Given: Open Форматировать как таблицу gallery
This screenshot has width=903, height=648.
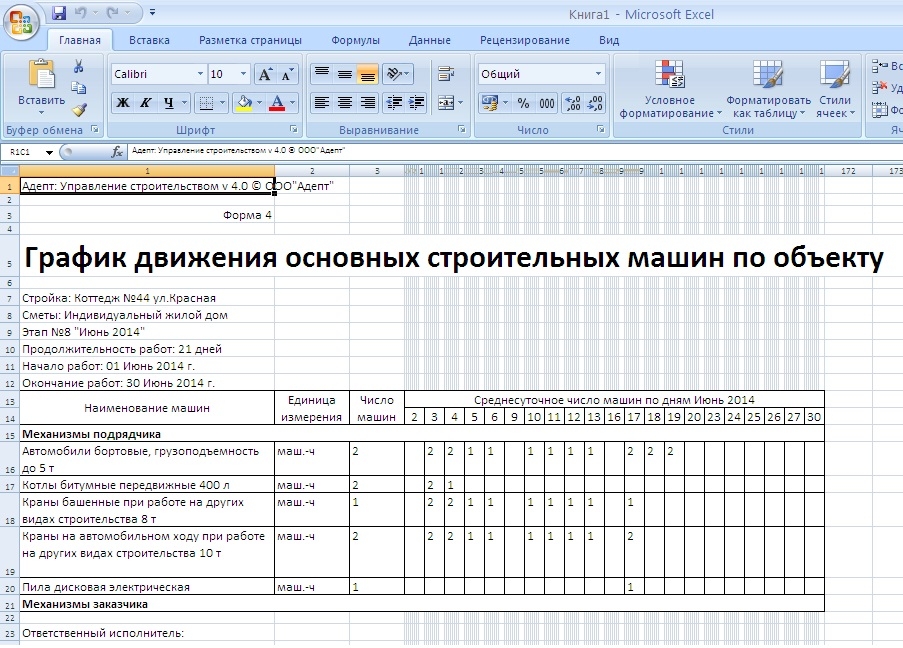Looking at the screenshot, I should 768,89.
